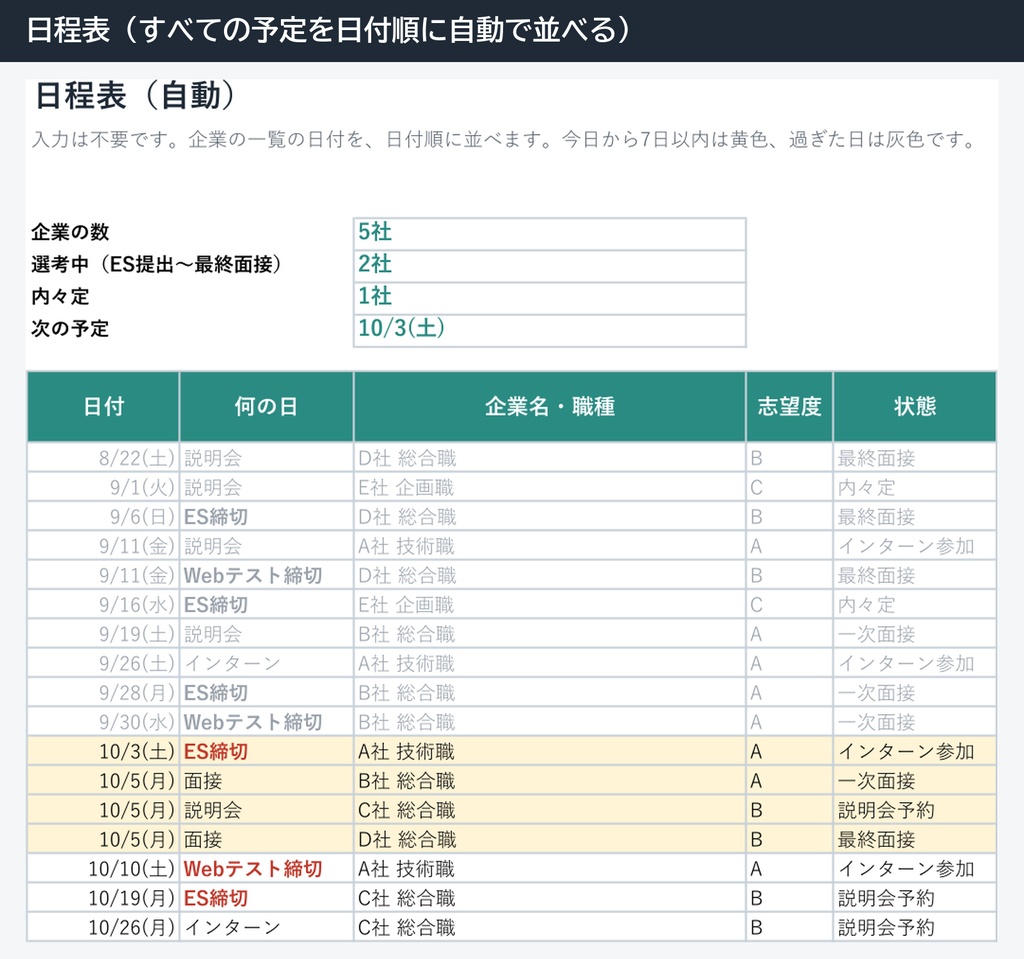Click the 状態 column header

click(914, 406)
